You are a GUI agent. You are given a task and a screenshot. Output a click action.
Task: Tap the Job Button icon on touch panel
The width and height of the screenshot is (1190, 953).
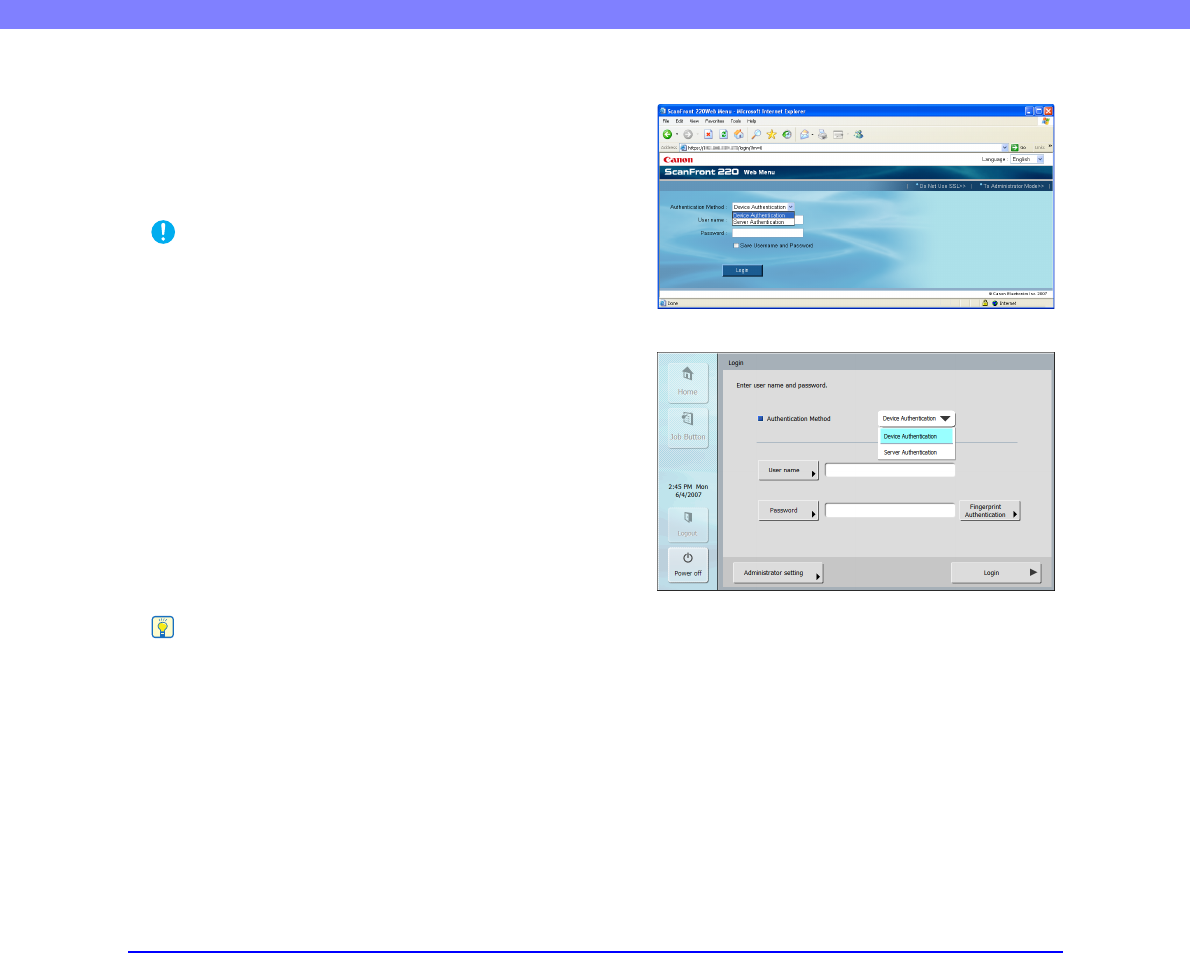(688, 428)
